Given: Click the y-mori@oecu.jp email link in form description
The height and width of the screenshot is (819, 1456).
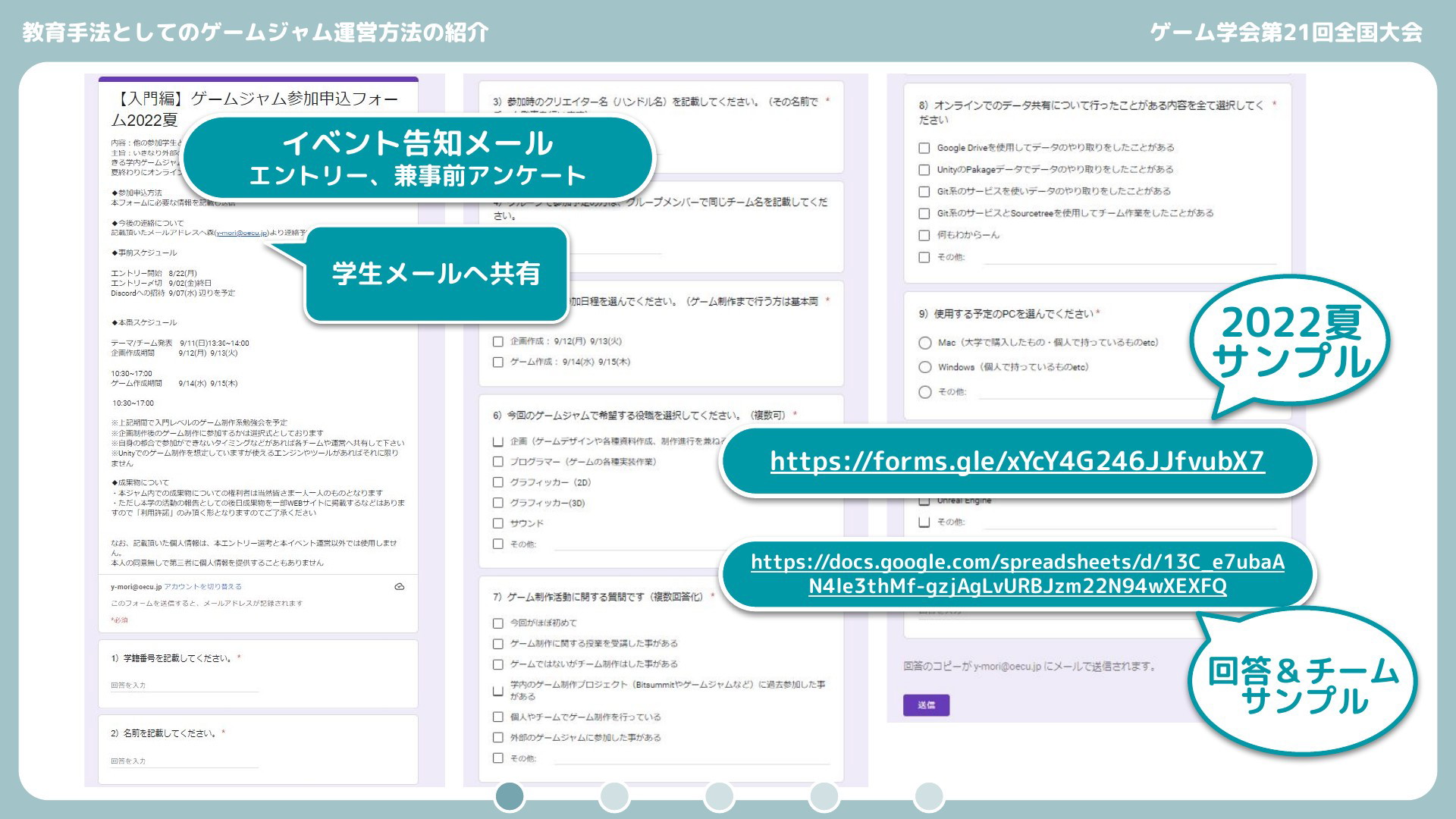Looking at the screenshot, I should 242,233.
